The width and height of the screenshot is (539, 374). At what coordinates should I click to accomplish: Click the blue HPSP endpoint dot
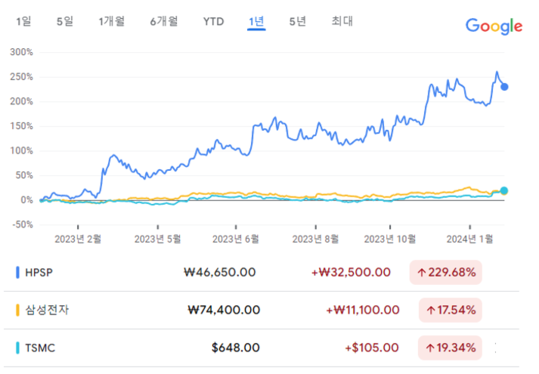tap(504, 87)
